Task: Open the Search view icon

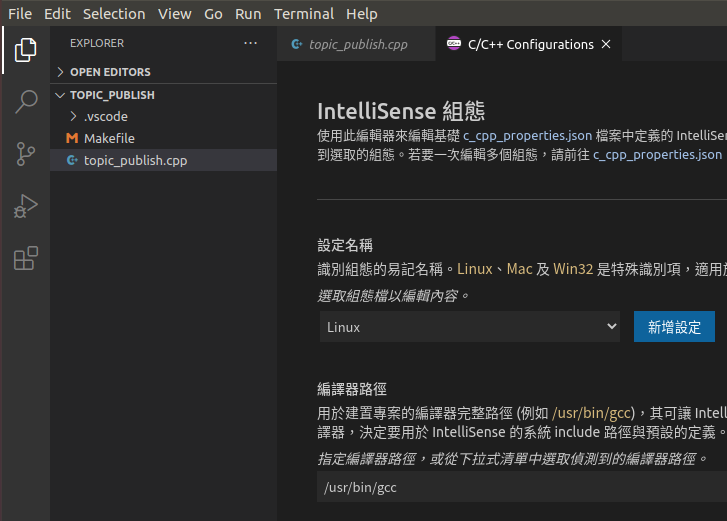Action: pos(26,102)
